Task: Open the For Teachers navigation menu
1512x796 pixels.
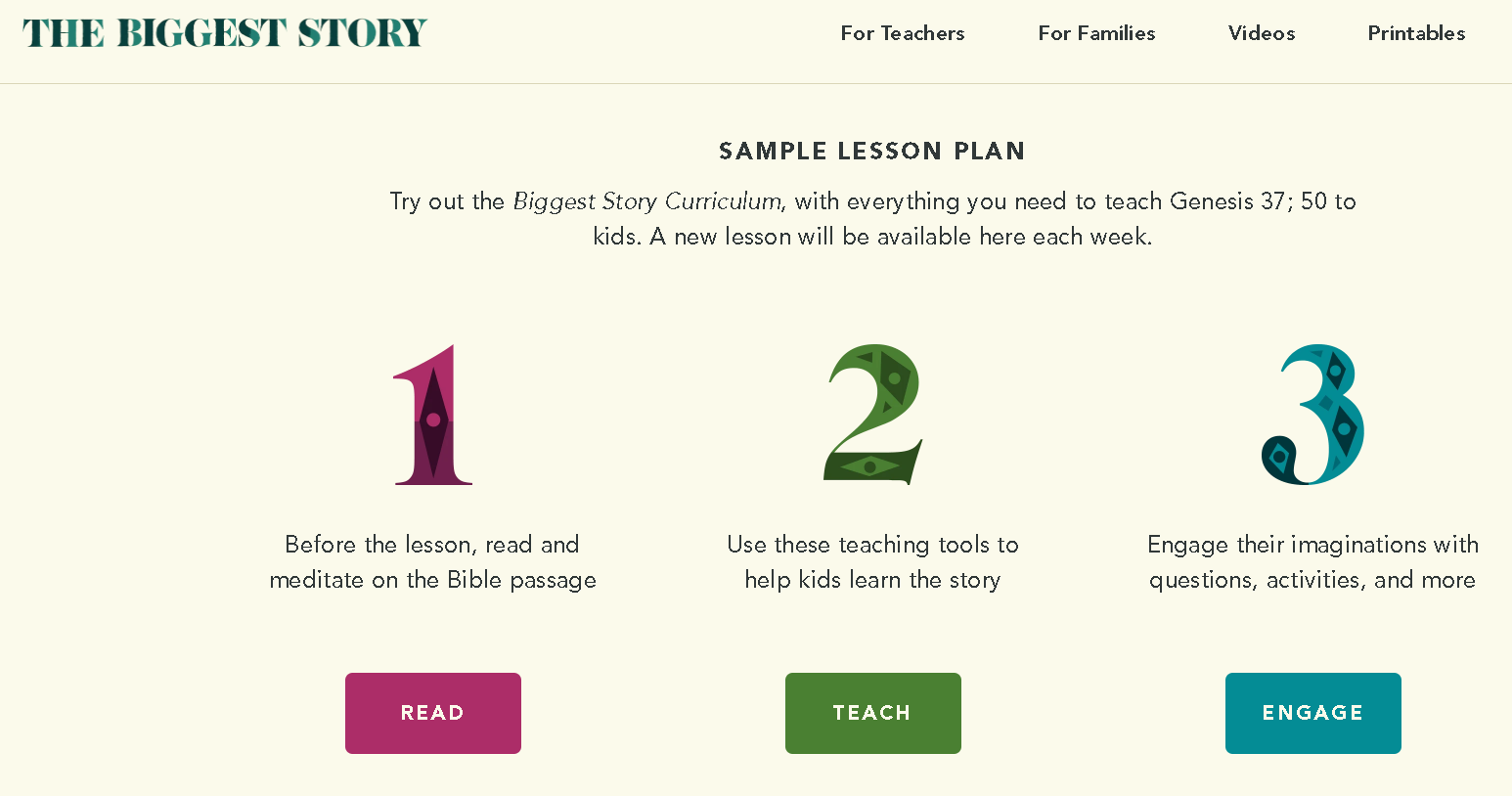Action: point(902,33)
